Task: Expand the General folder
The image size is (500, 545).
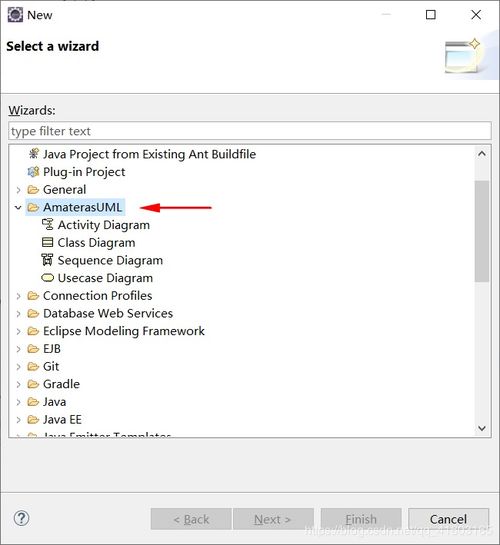Action: tap(18, 190)
